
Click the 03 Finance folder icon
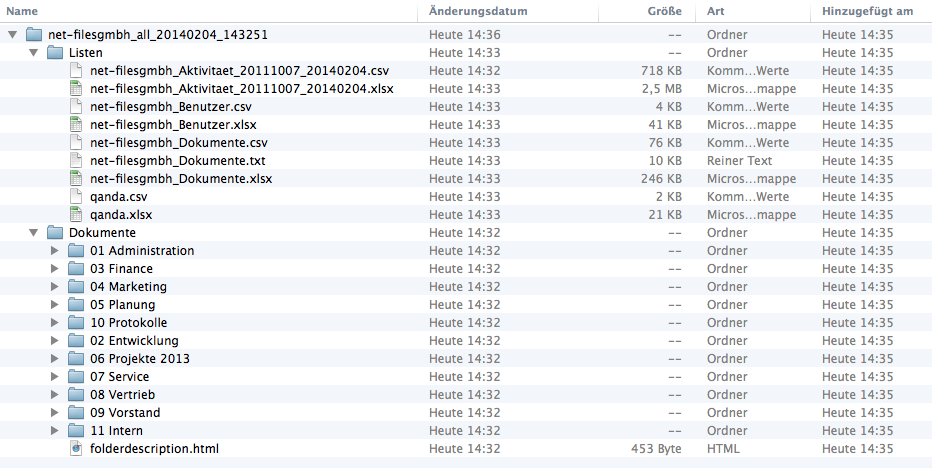coord(76,269)
